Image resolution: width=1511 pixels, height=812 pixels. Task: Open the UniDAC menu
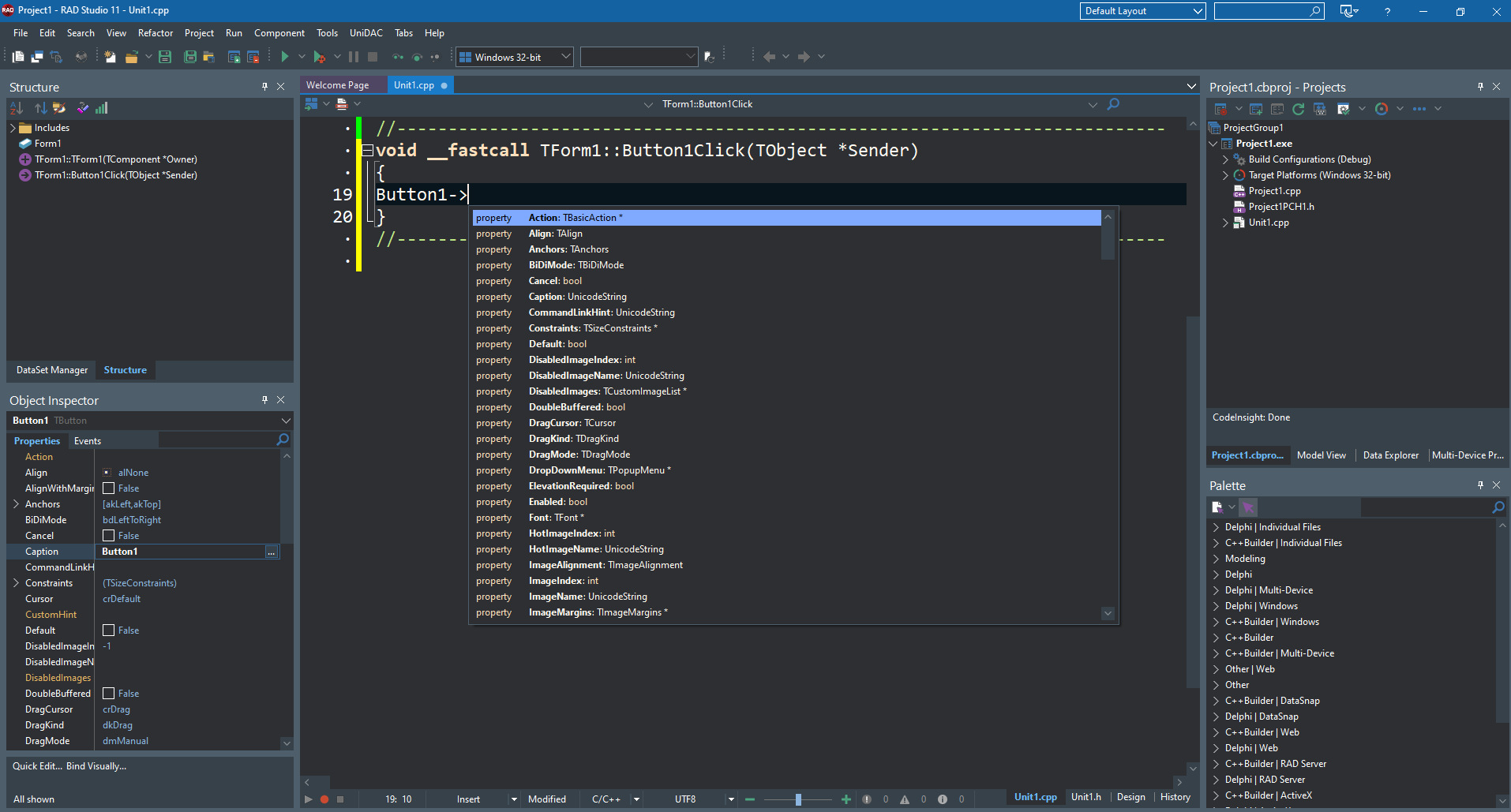[x=366, y=33]
